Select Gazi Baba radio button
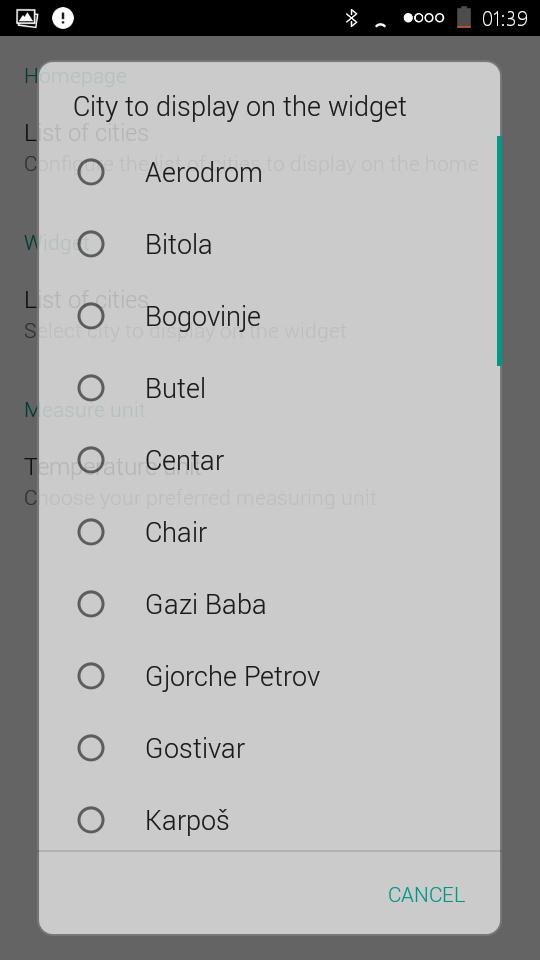This screenshot has height=960, width=540. tap(91, 604)
